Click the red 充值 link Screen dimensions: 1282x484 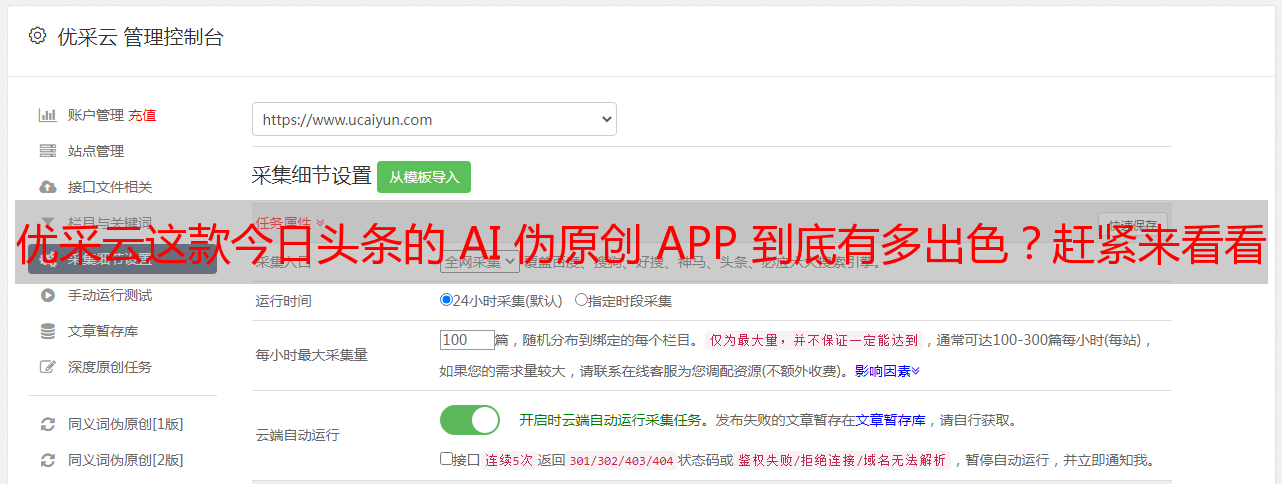pos(142,115)
